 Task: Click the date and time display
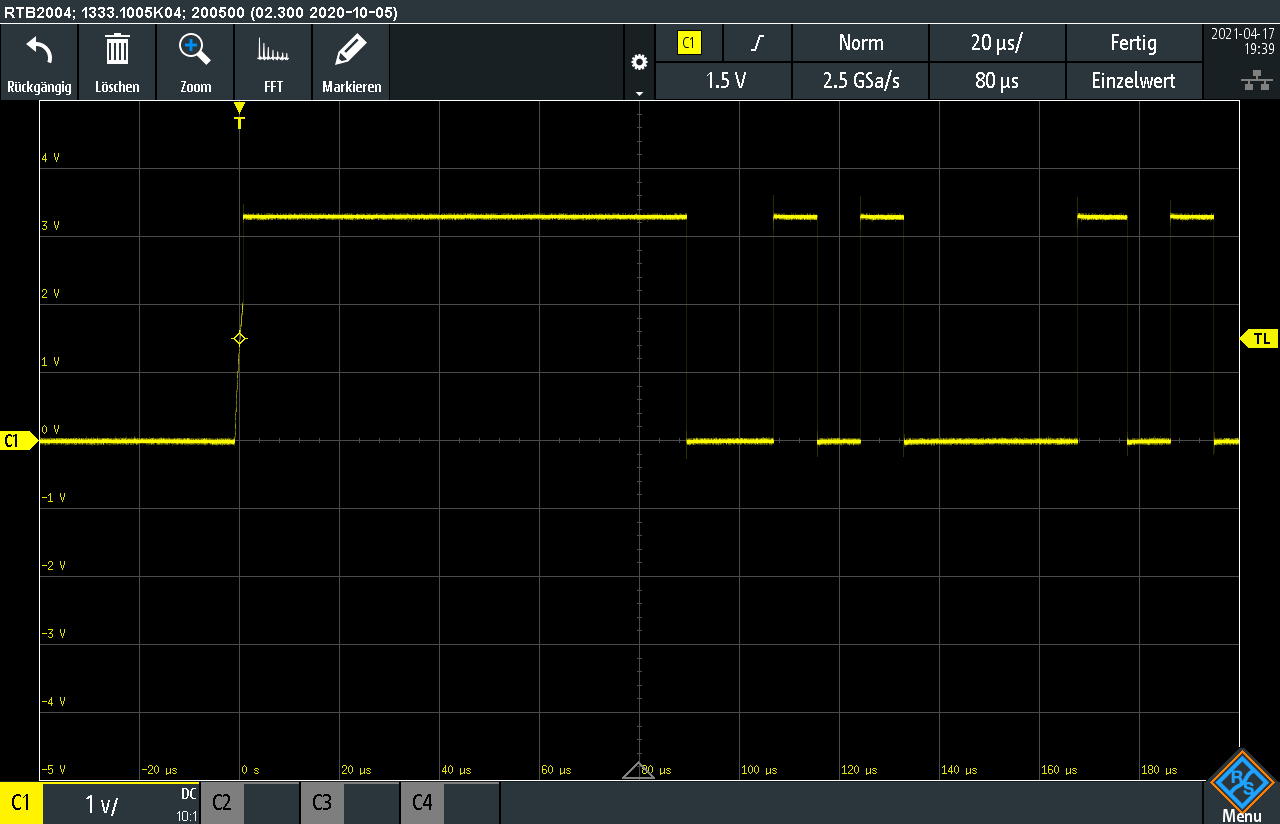[x=1242, y=41]
